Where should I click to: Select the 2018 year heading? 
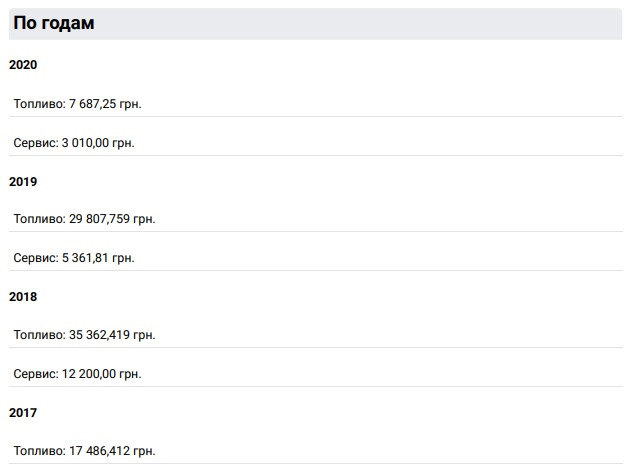[x=23, y=297]
